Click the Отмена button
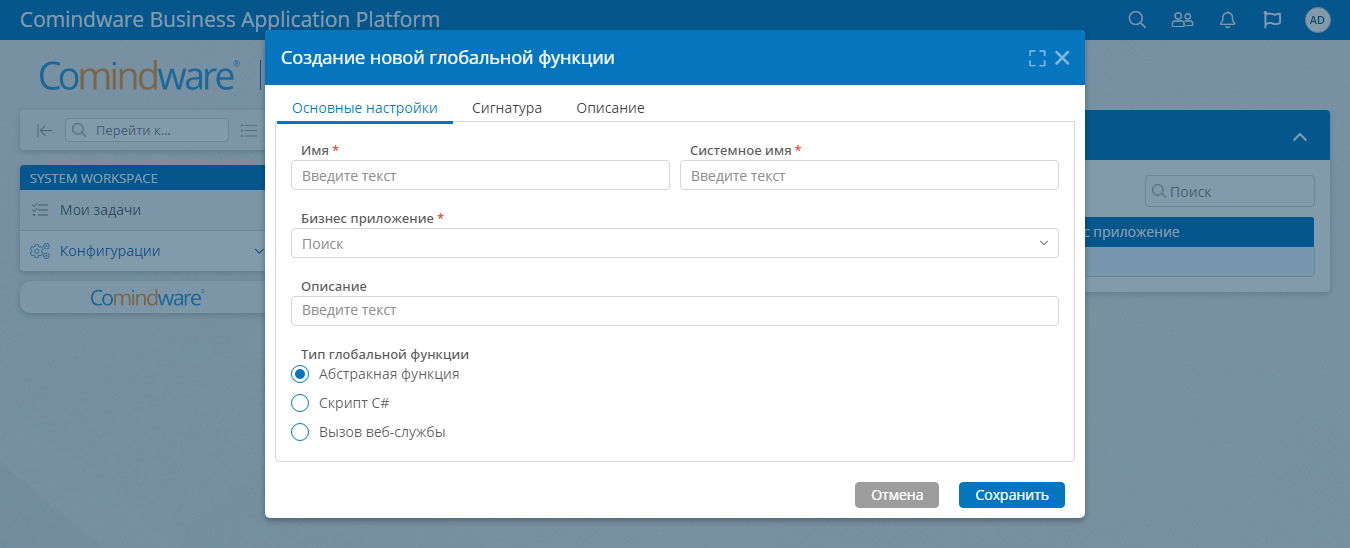Image resolution: width=1350 pixels, height=548 pixels. (x=896, y=495)
